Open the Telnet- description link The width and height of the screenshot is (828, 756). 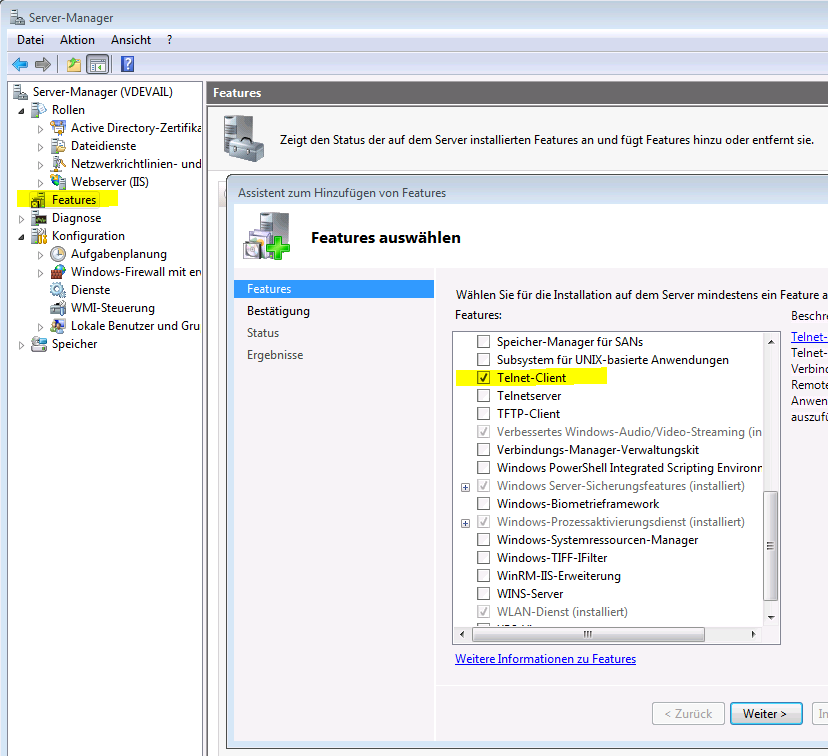pos(809,337)
